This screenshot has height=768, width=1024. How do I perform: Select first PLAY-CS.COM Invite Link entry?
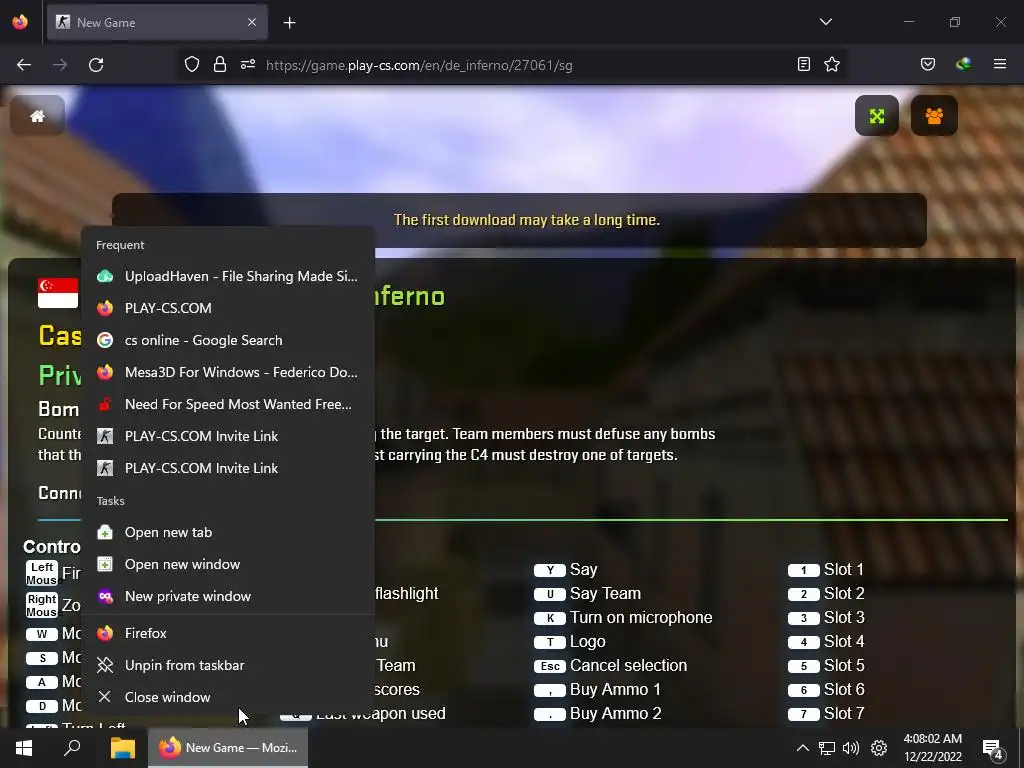tap(228, 436)
